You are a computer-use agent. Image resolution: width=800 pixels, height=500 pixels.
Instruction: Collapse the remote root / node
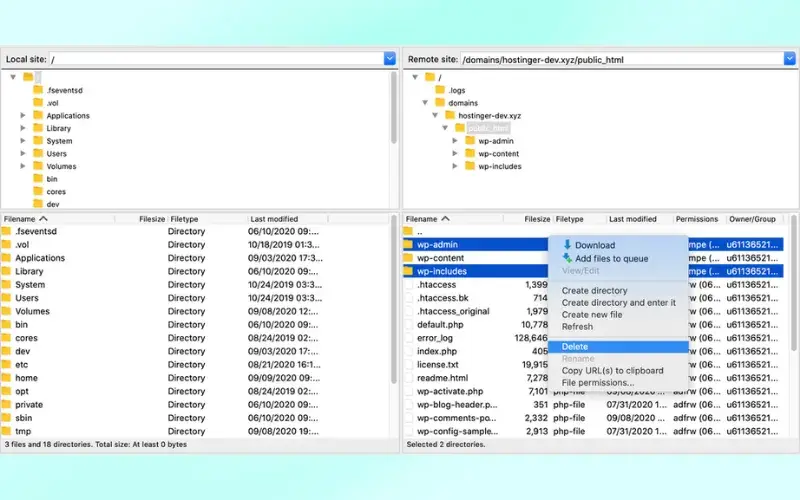coord(415,77)
